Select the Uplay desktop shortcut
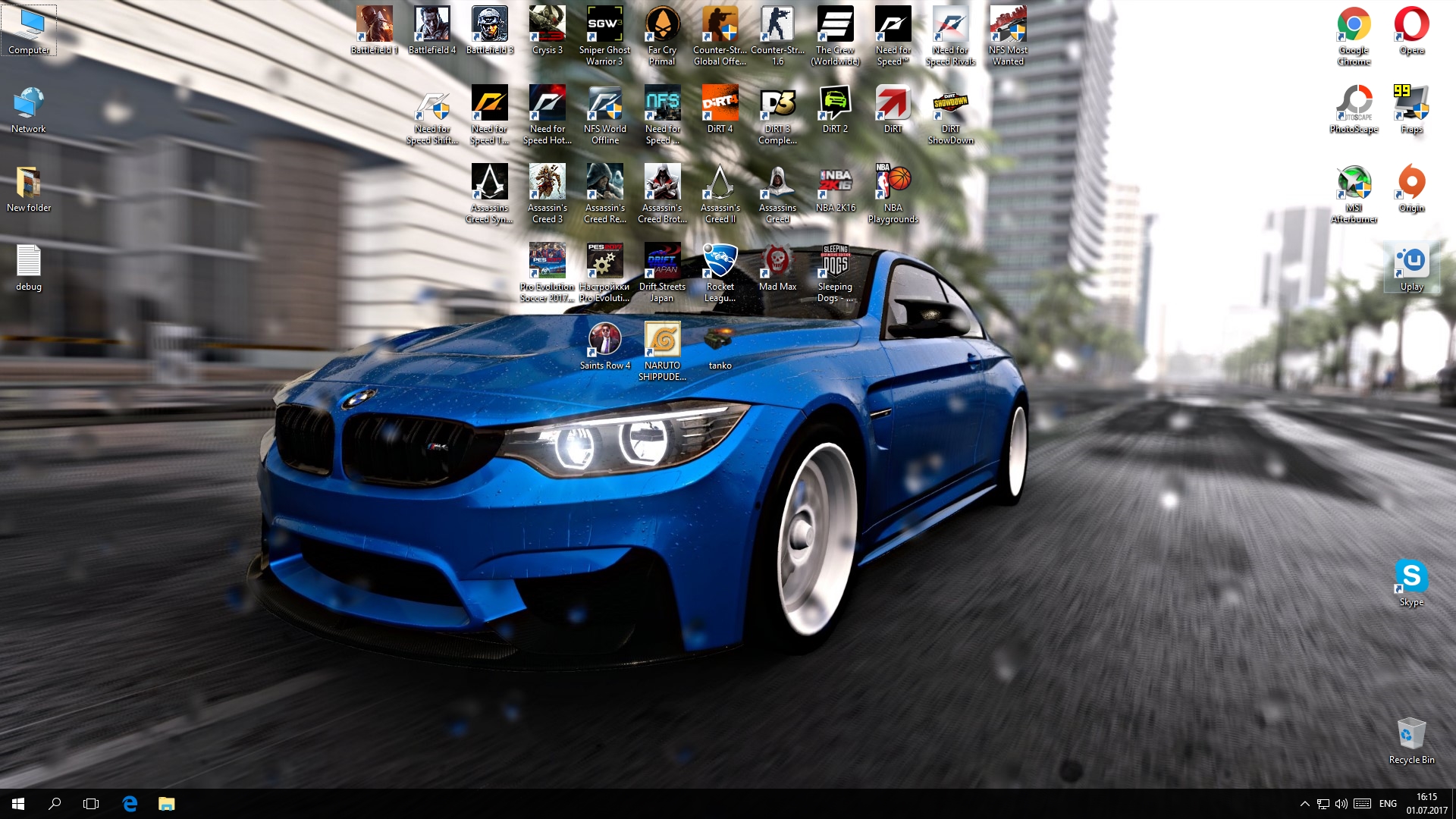Screen dimensions: 1456x819 (1411, 262)
